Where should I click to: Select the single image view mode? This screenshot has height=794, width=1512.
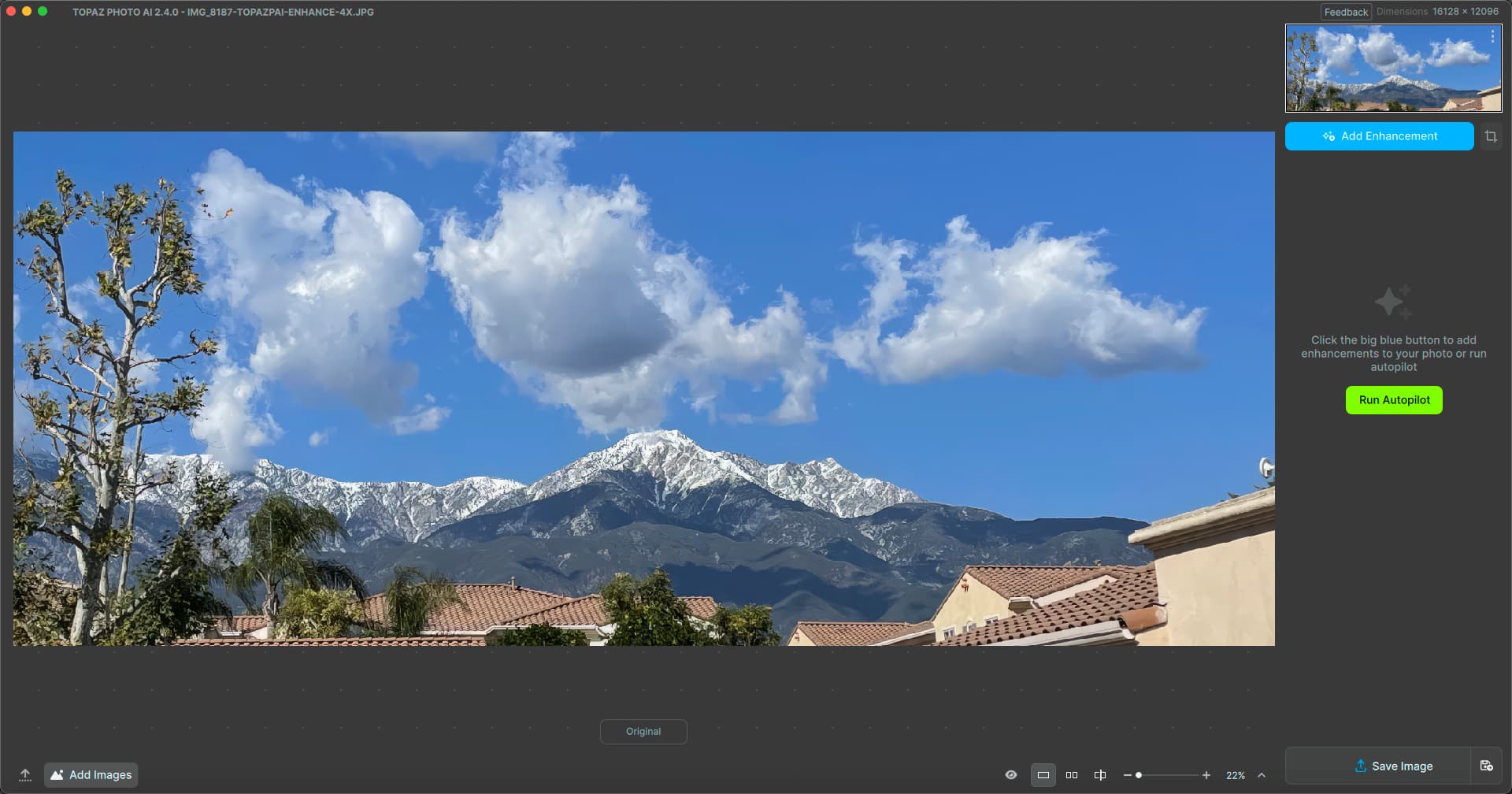1043,775
